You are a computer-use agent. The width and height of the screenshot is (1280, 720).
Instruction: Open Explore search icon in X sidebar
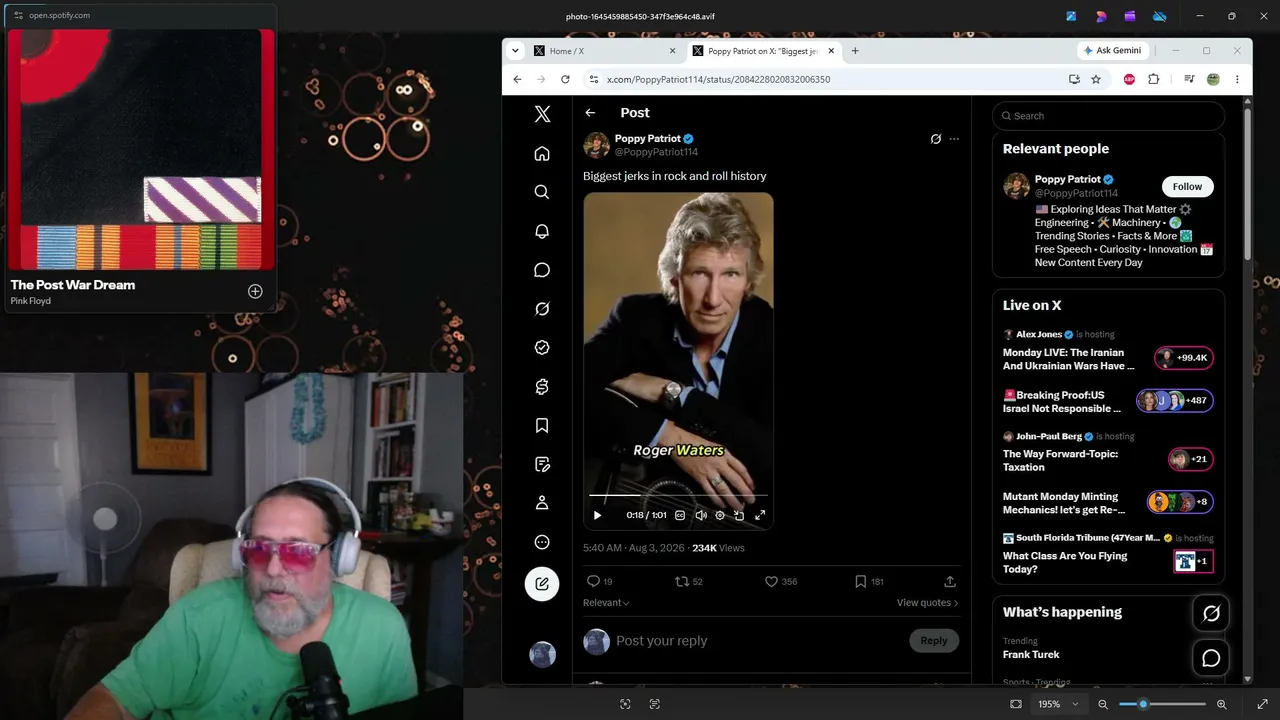(x=542, y=192)
